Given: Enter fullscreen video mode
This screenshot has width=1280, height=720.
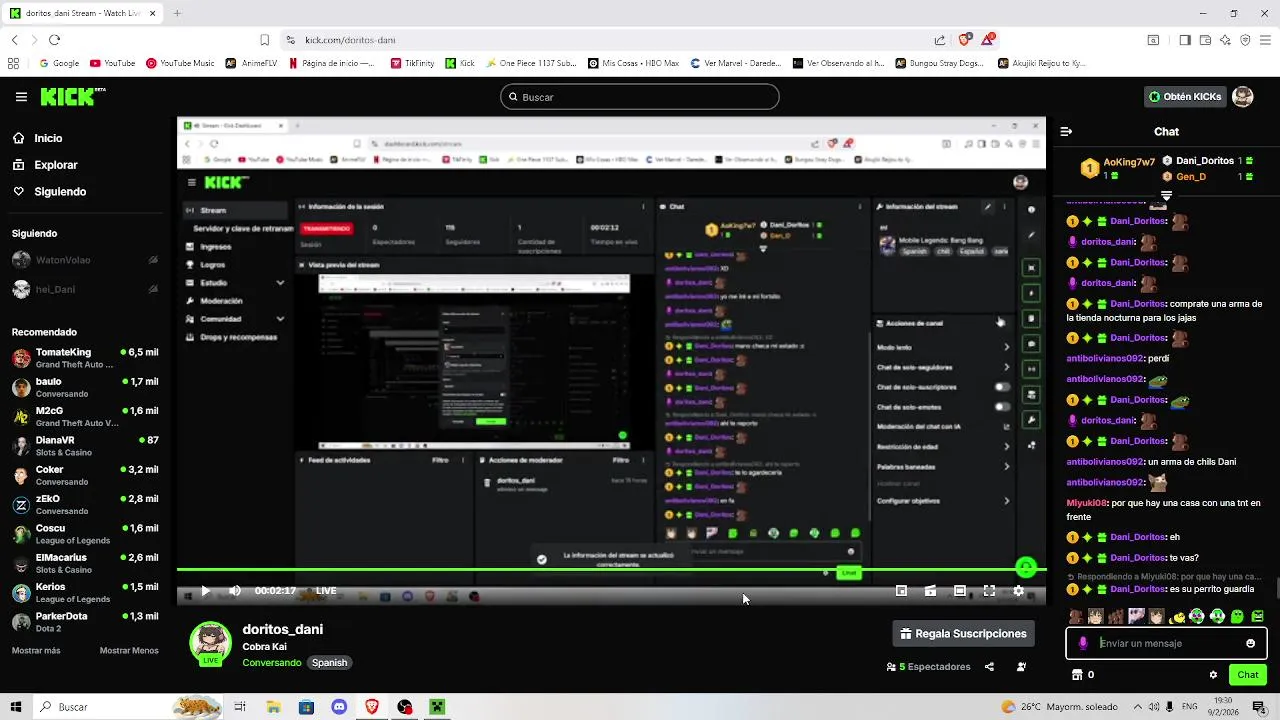Looking at the screenshot, I should 989,591.
